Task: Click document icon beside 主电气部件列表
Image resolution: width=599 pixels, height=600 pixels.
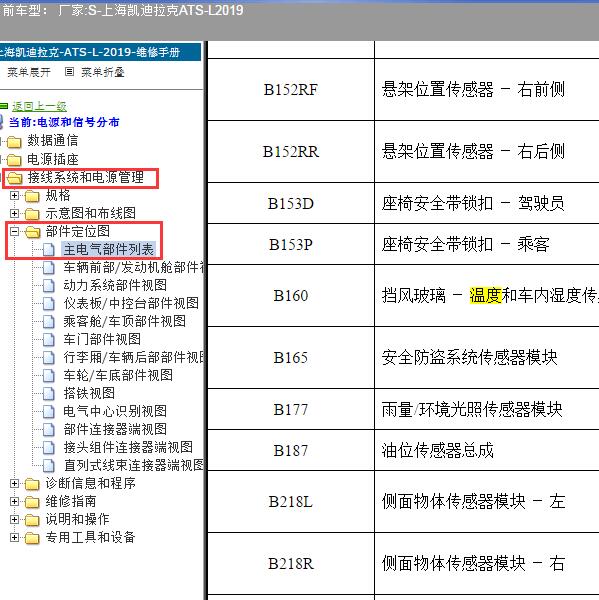Action: coord(49,249)
